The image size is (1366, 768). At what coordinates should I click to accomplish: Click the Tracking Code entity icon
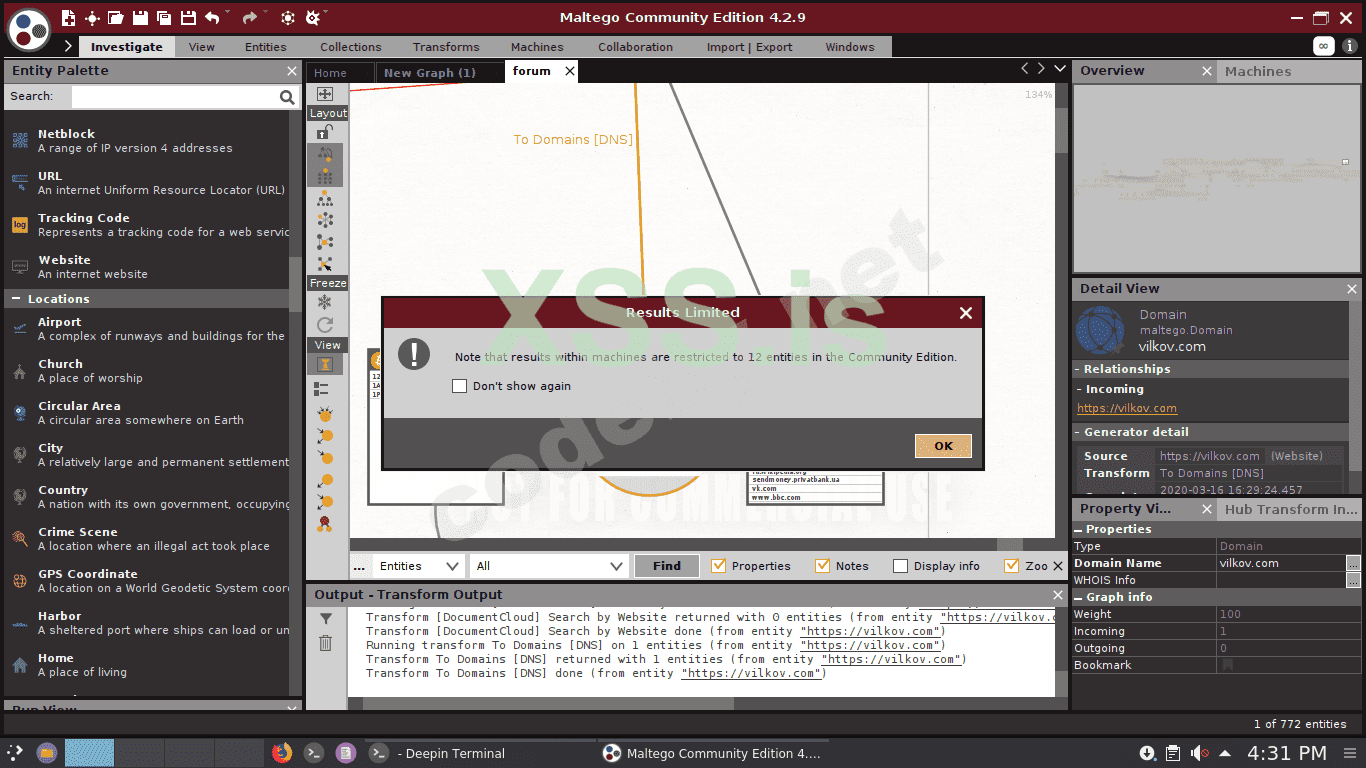click(20, 225)
